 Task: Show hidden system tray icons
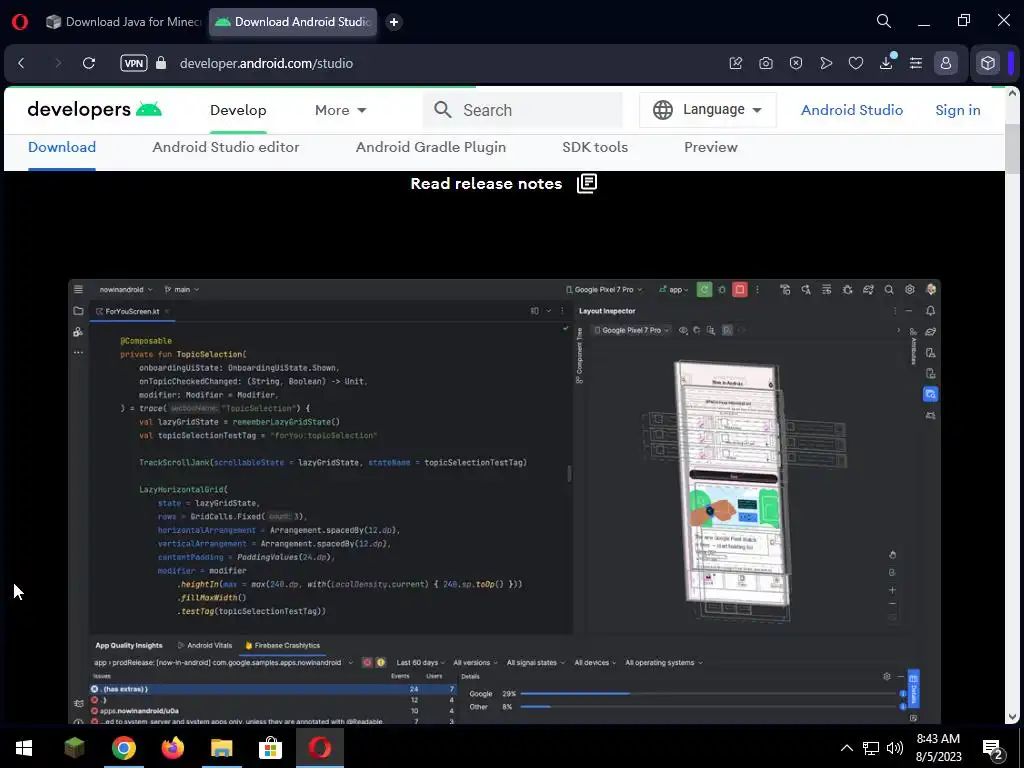846,748
